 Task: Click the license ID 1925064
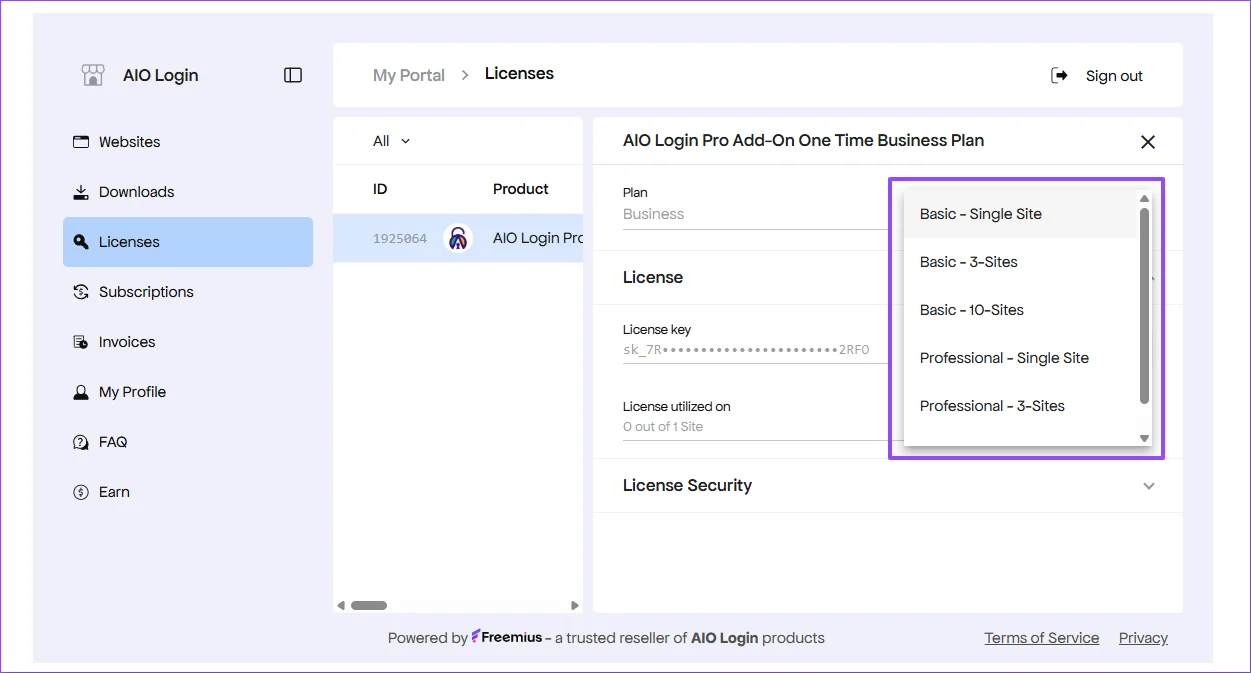coord(399,239)
